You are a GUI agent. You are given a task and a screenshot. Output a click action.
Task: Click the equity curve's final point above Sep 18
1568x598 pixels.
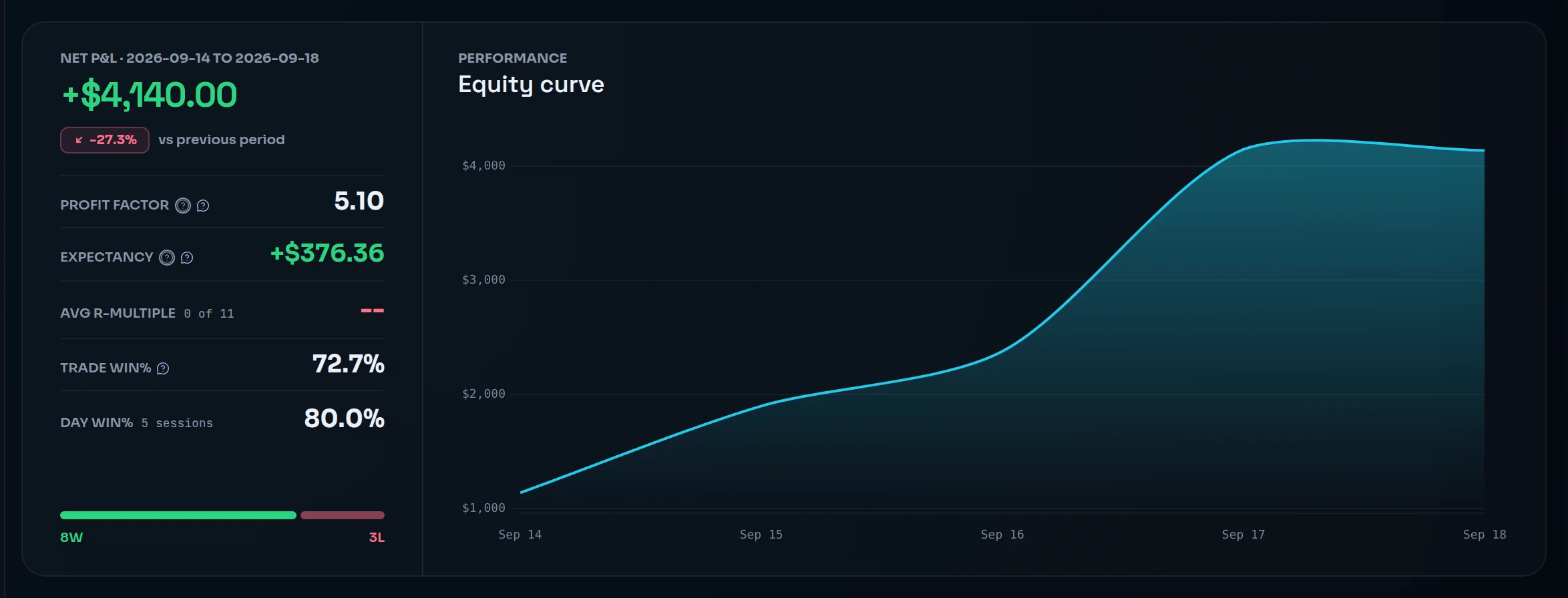(1484, 150)
